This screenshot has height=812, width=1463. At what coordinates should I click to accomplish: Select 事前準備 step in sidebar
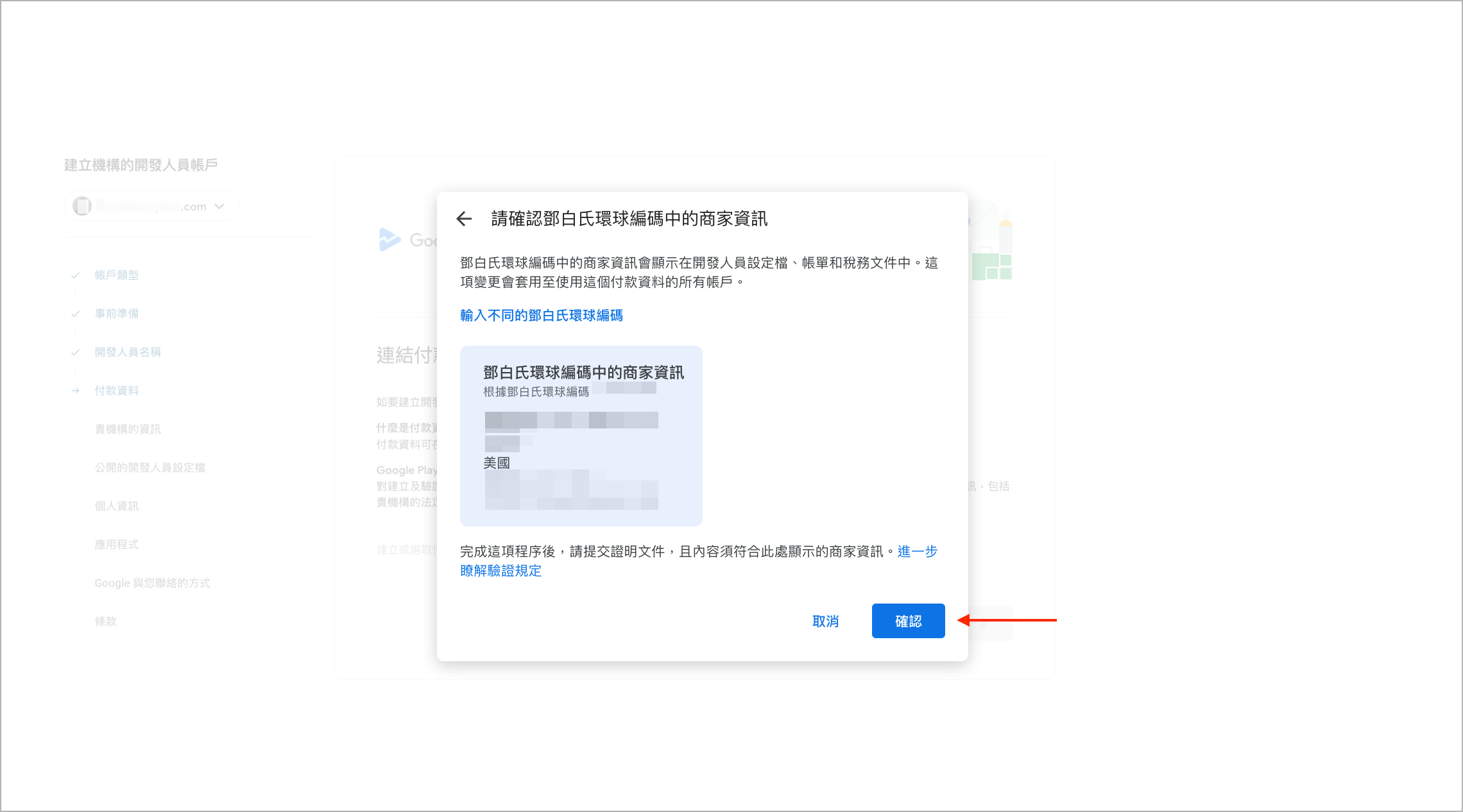click(x=117, y=314)
